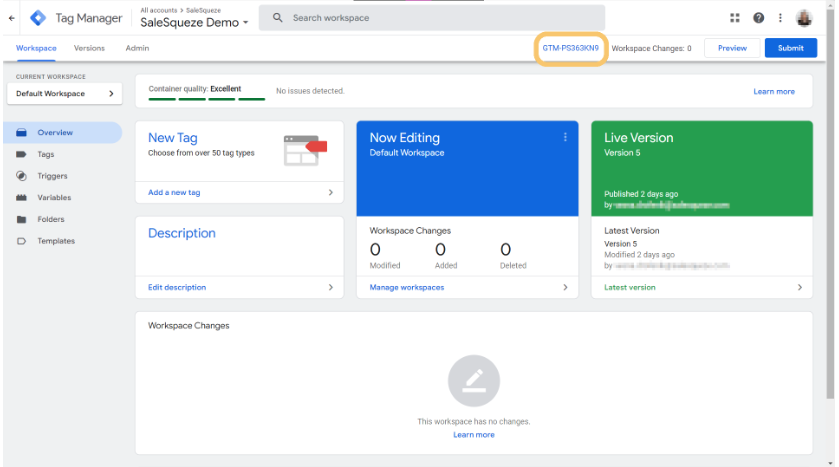Click the Triggers sidebar icon

[21, 175]
